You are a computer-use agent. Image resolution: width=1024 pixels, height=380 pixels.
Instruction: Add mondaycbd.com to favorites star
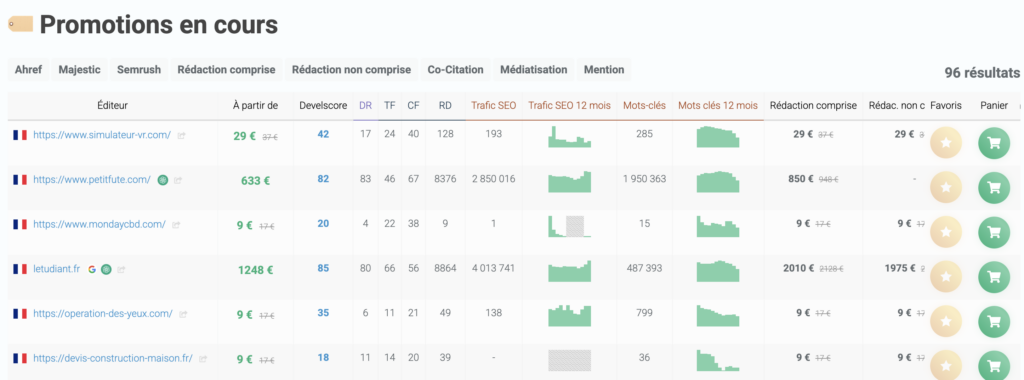(x=945, y=232)
